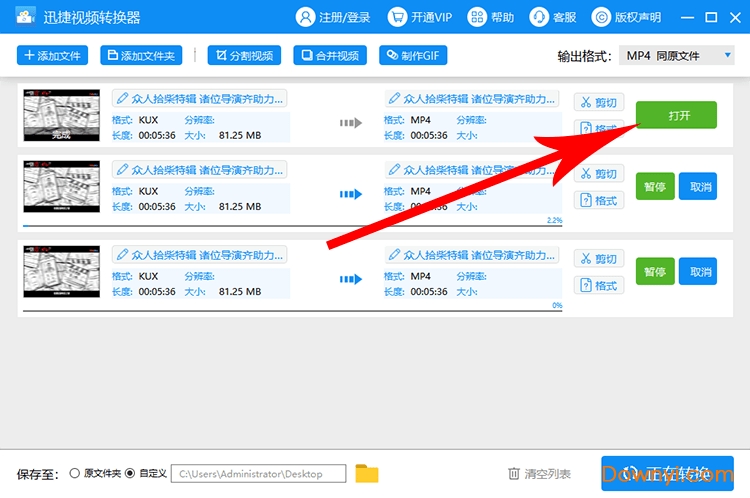750x498 pixels.
Task: Click the progress bar showing 0%
Action: (x=292, y=310)
